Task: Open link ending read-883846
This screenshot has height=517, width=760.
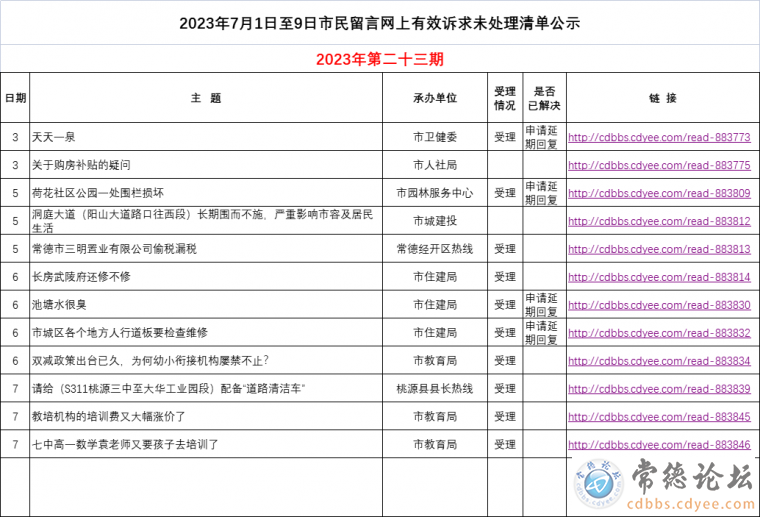Action: tap(659, 445)
